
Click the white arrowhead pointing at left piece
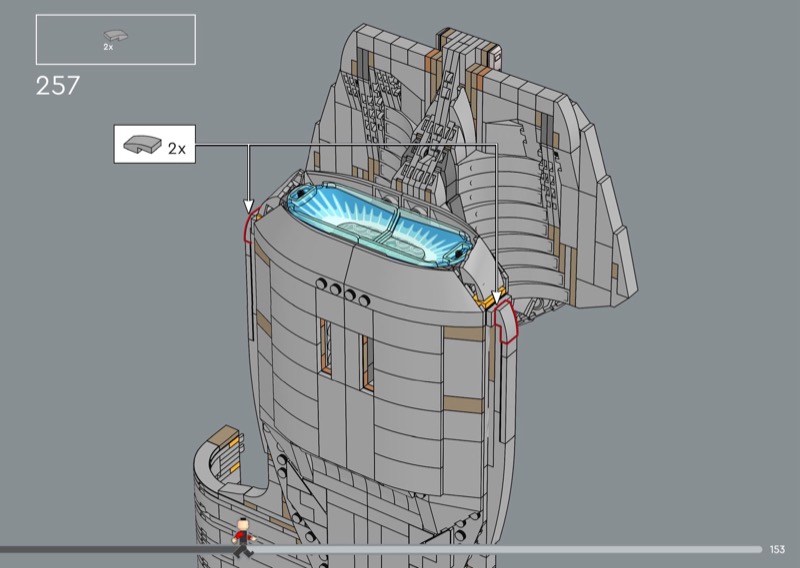pyautogui.click(x=247, y=206)
